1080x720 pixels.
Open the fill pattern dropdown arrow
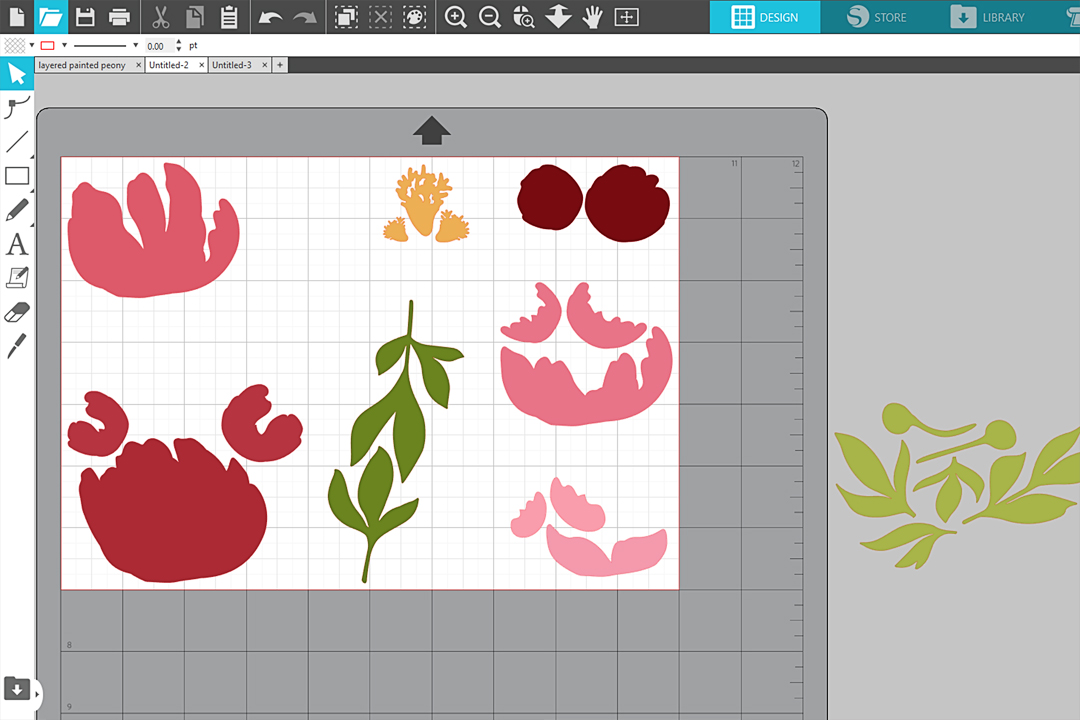pos(32,45)
